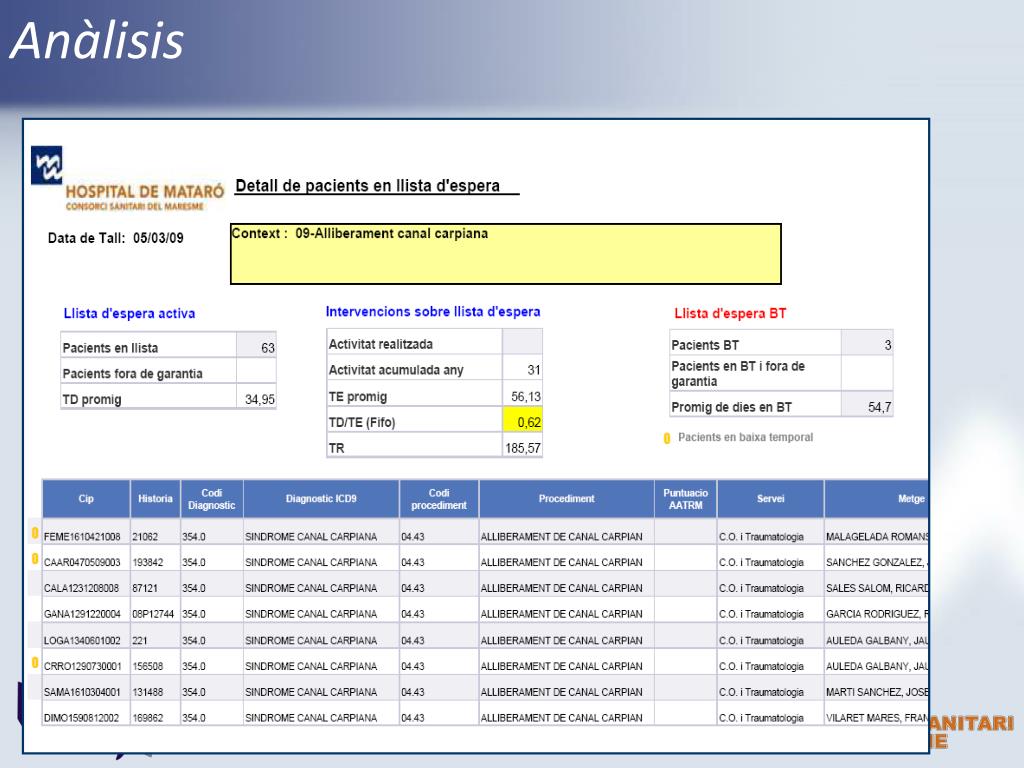Click the 'TD/TE (Fifo)' label
The width and height of the screenshot is (1024, 768).
tap(362, 423)
